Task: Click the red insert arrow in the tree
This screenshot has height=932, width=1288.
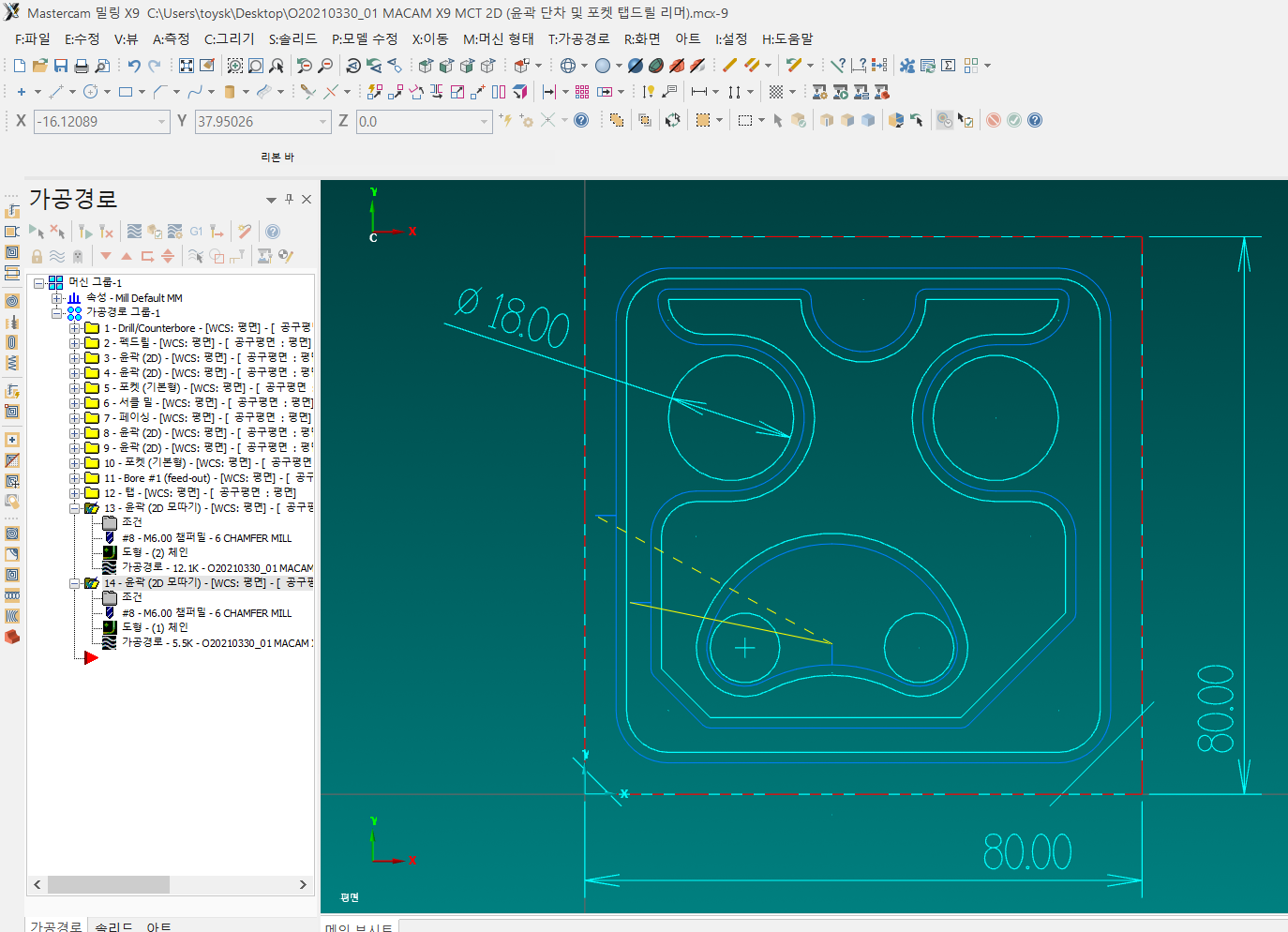Action: coord(90,657)
